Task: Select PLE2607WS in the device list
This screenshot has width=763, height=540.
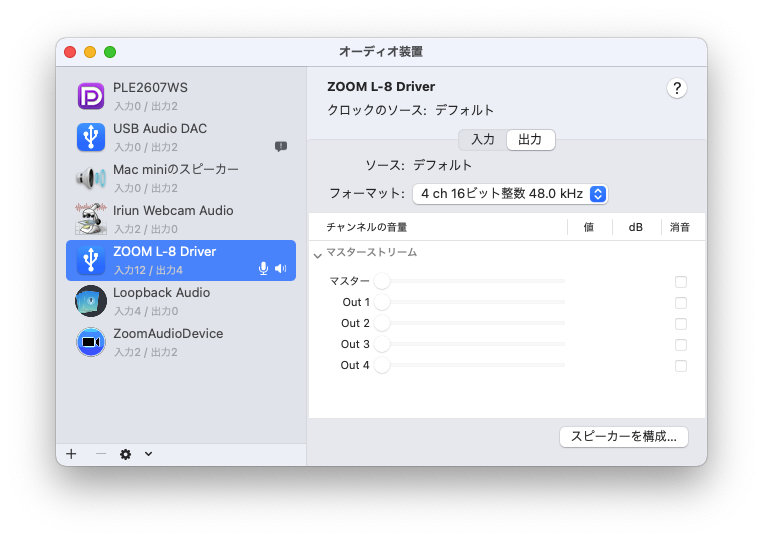Action: pyautogui.click(x=181, y=96)
